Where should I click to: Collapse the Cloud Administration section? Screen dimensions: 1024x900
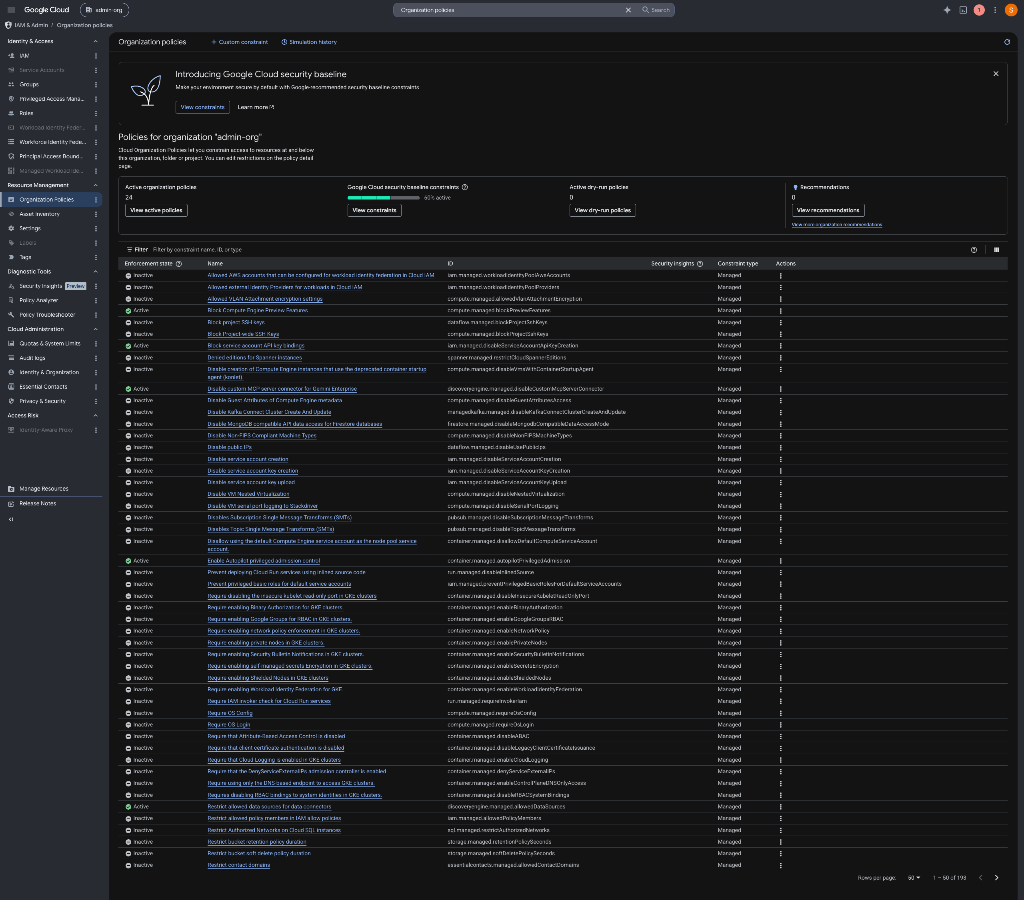tap(95, 329)
